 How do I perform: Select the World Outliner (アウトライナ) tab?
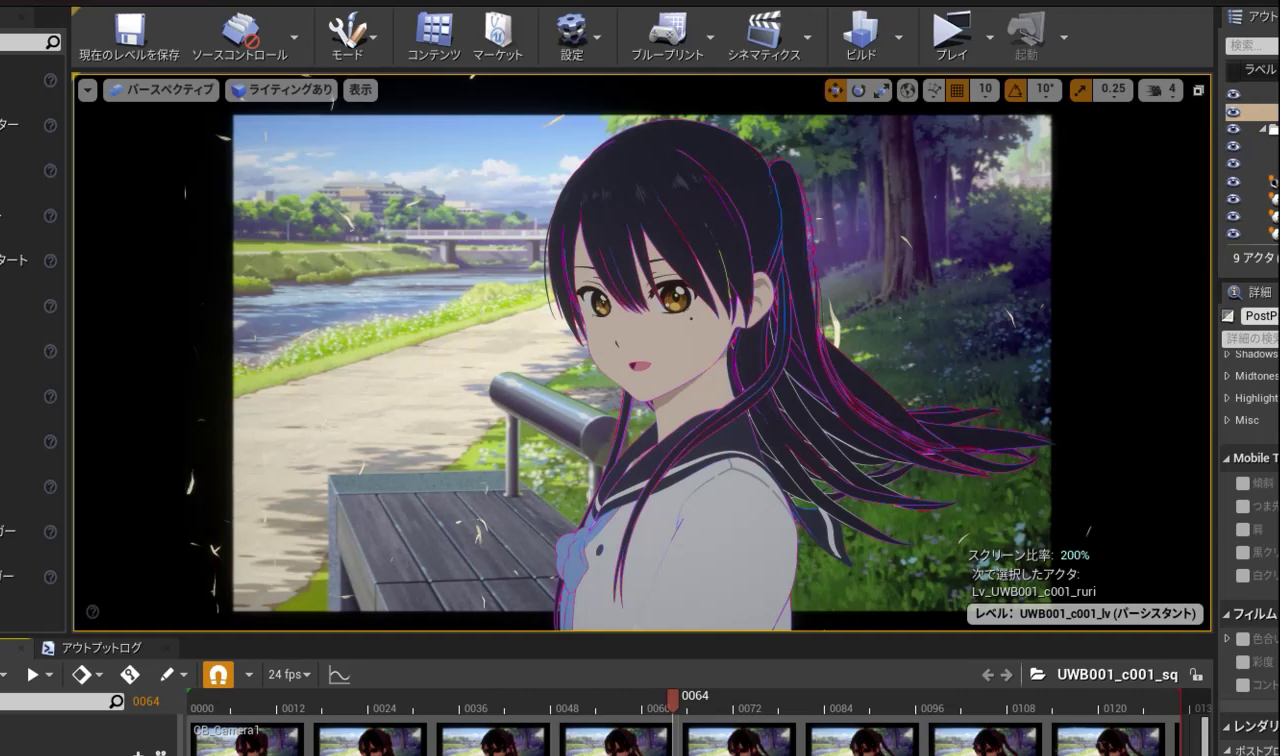coord(1252,16)
